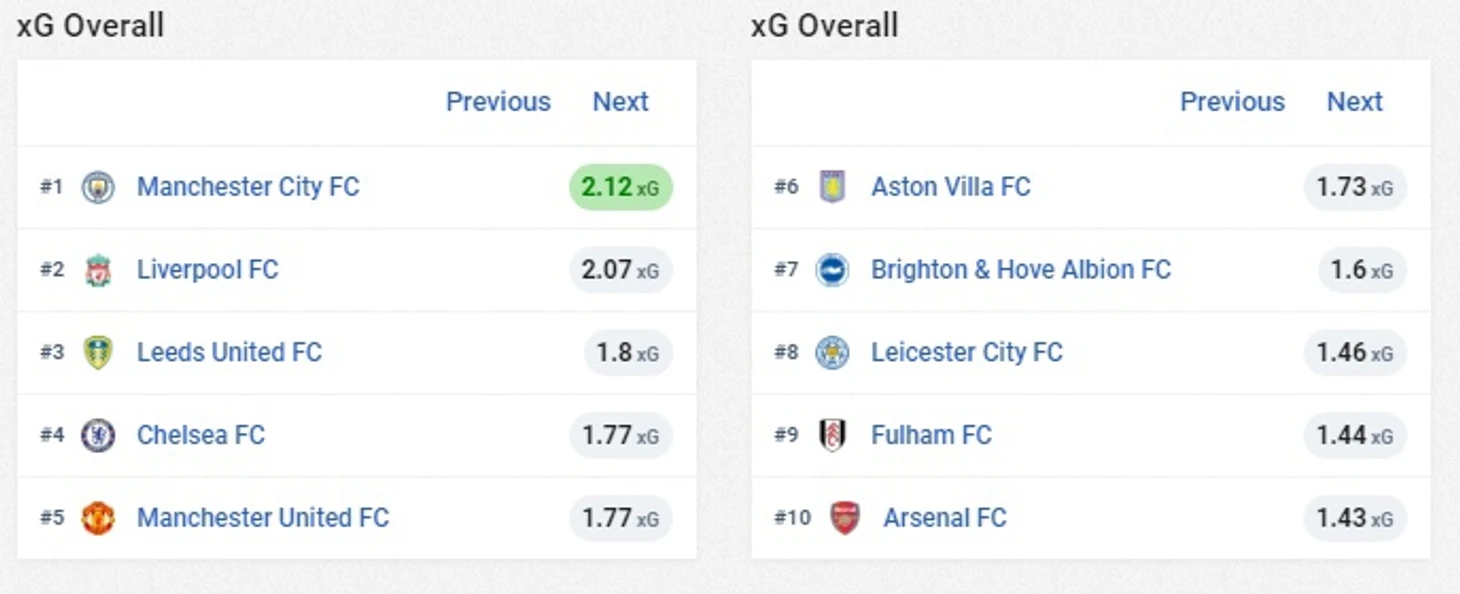The height and width of the screenshot is (594, 1460).
Task: Open the Arsenal FC team link
Action: [x=945, y=518]
